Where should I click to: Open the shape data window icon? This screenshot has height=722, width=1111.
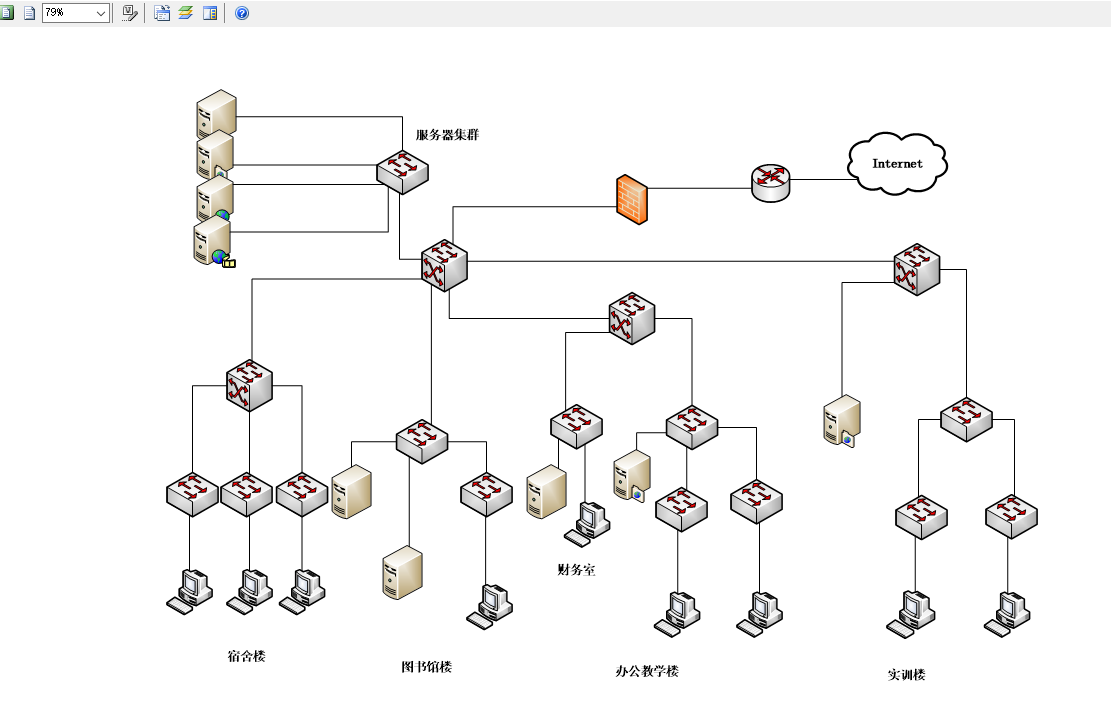[x=162, y=13]
